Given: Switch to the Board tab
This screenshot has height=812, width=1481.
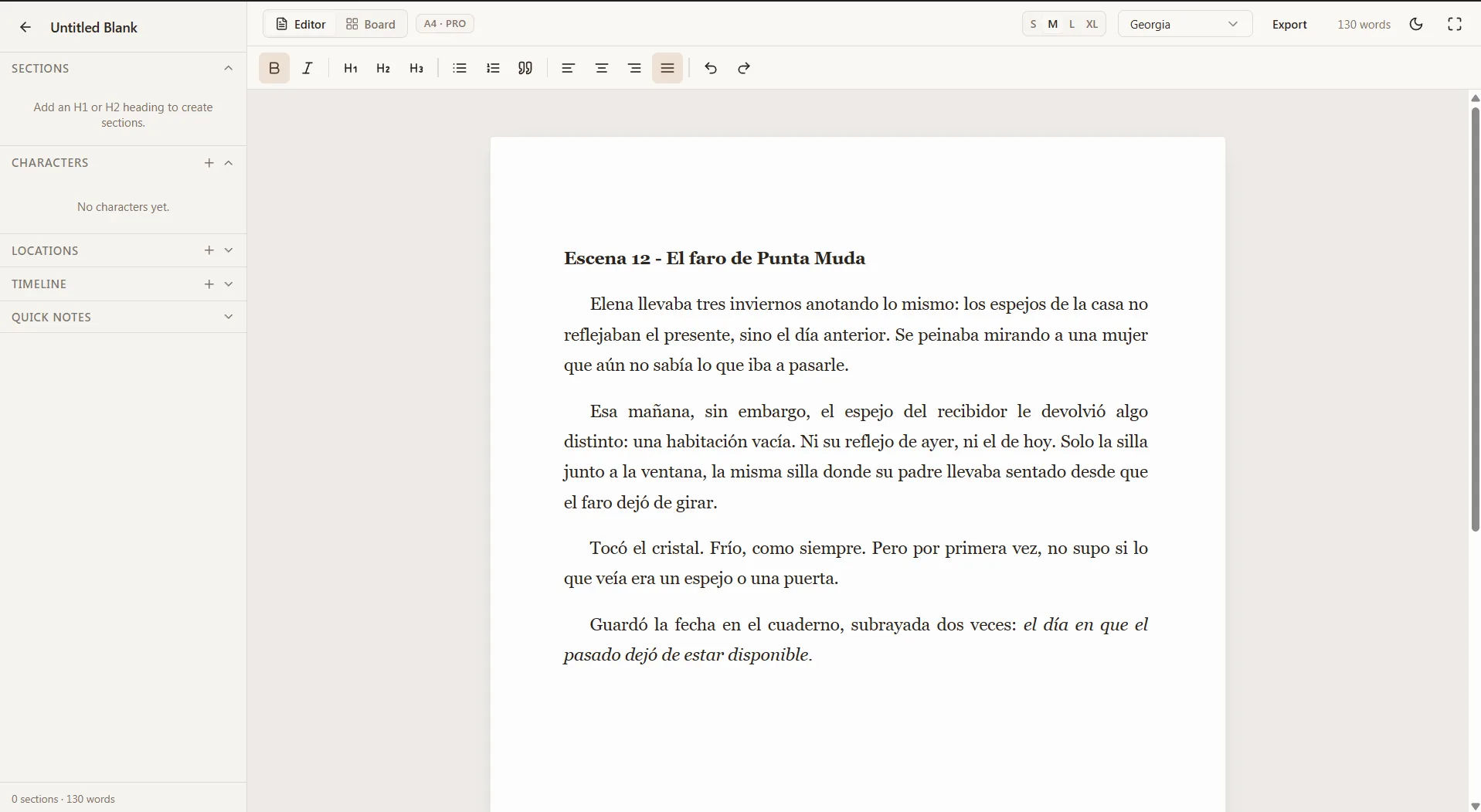Looking at the screenshot, I should [371, 24].
